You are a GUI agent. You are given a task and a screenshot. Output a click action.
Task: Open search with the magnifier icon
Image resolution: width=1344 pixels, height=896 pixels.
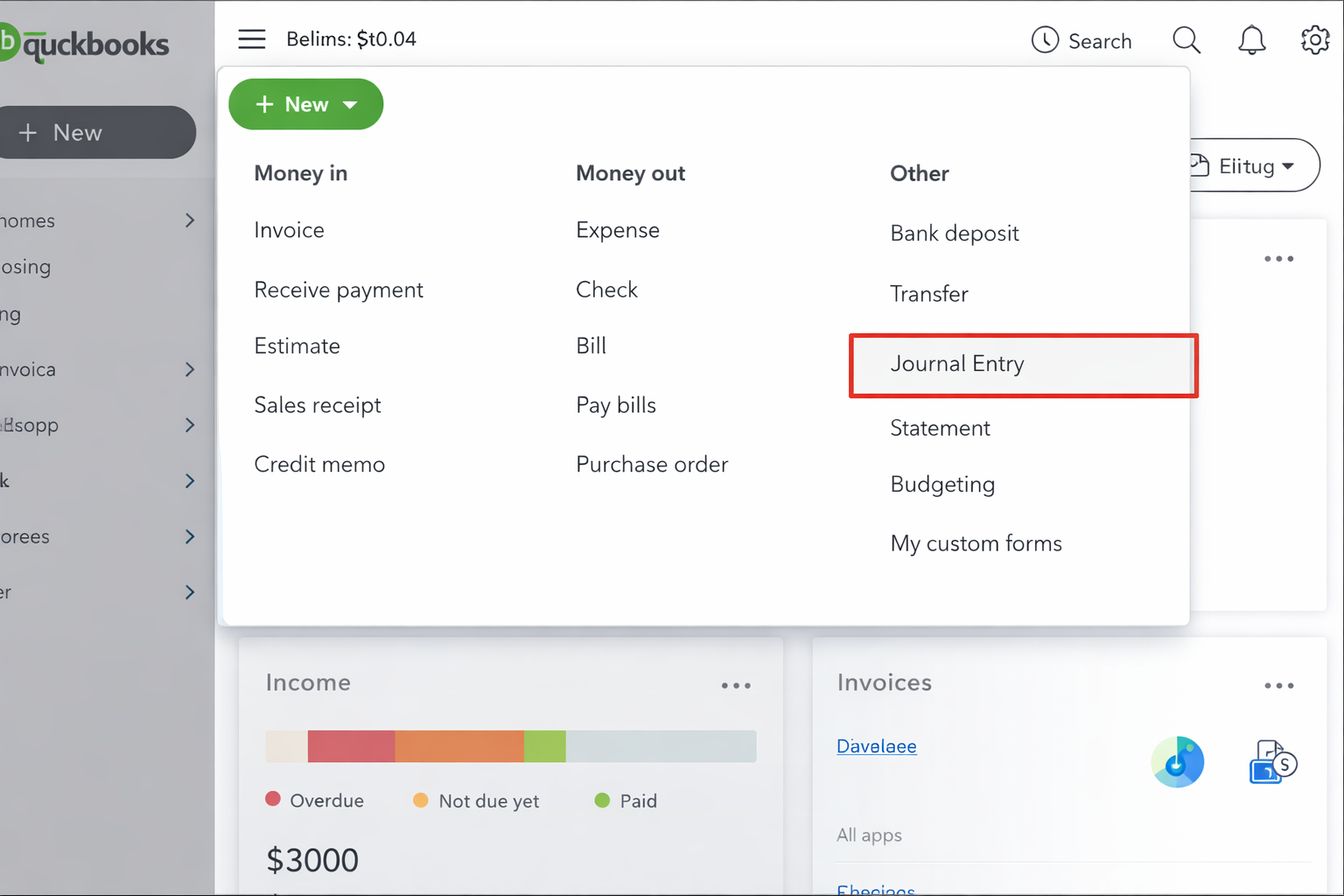click(x=1186, y=39)
